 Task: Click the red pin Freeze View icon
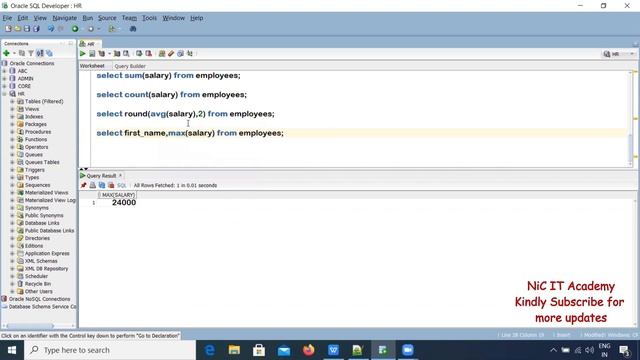[84, 185]
